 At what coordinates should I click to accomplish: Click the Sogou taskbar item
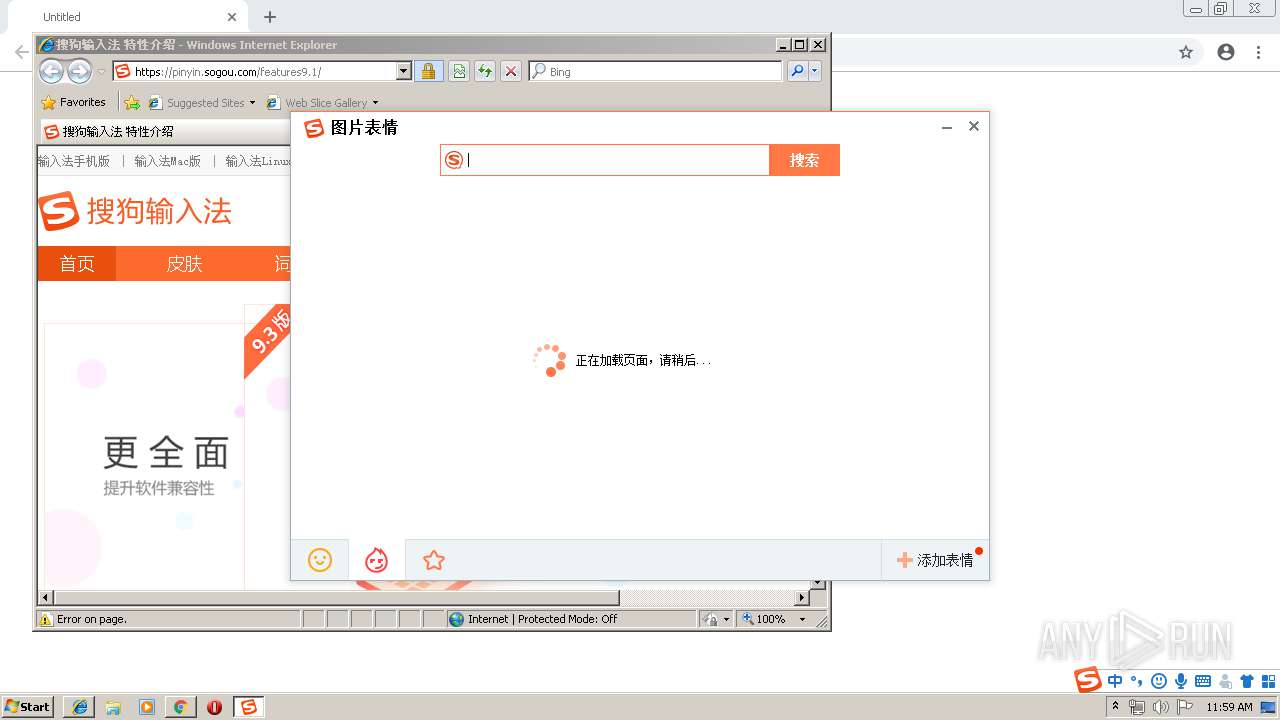[248, 707]
